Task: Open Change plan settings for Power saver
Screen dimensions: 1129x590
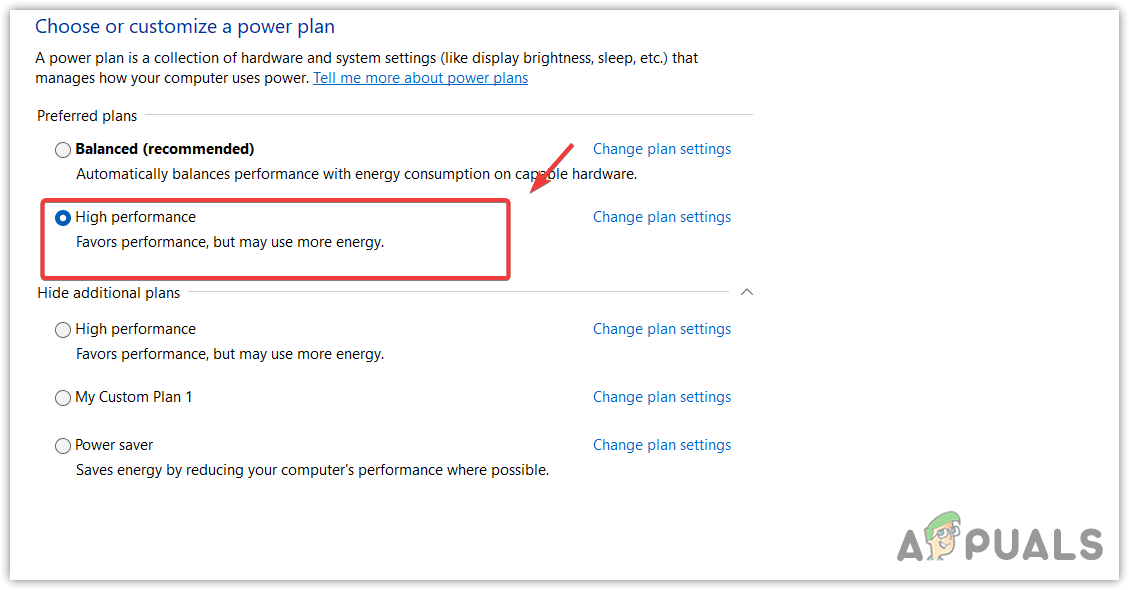Action: pos(661,445)
